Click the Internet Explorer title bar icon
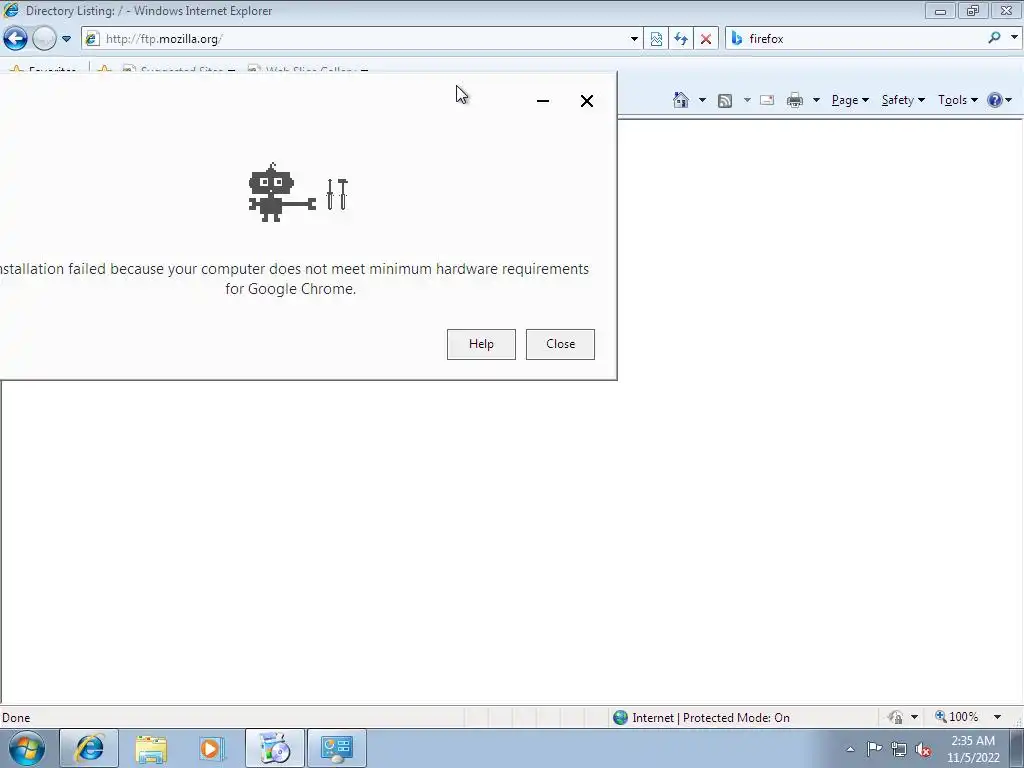The width and height of the screenshot is (1024, 768). [x=11, y=10]
